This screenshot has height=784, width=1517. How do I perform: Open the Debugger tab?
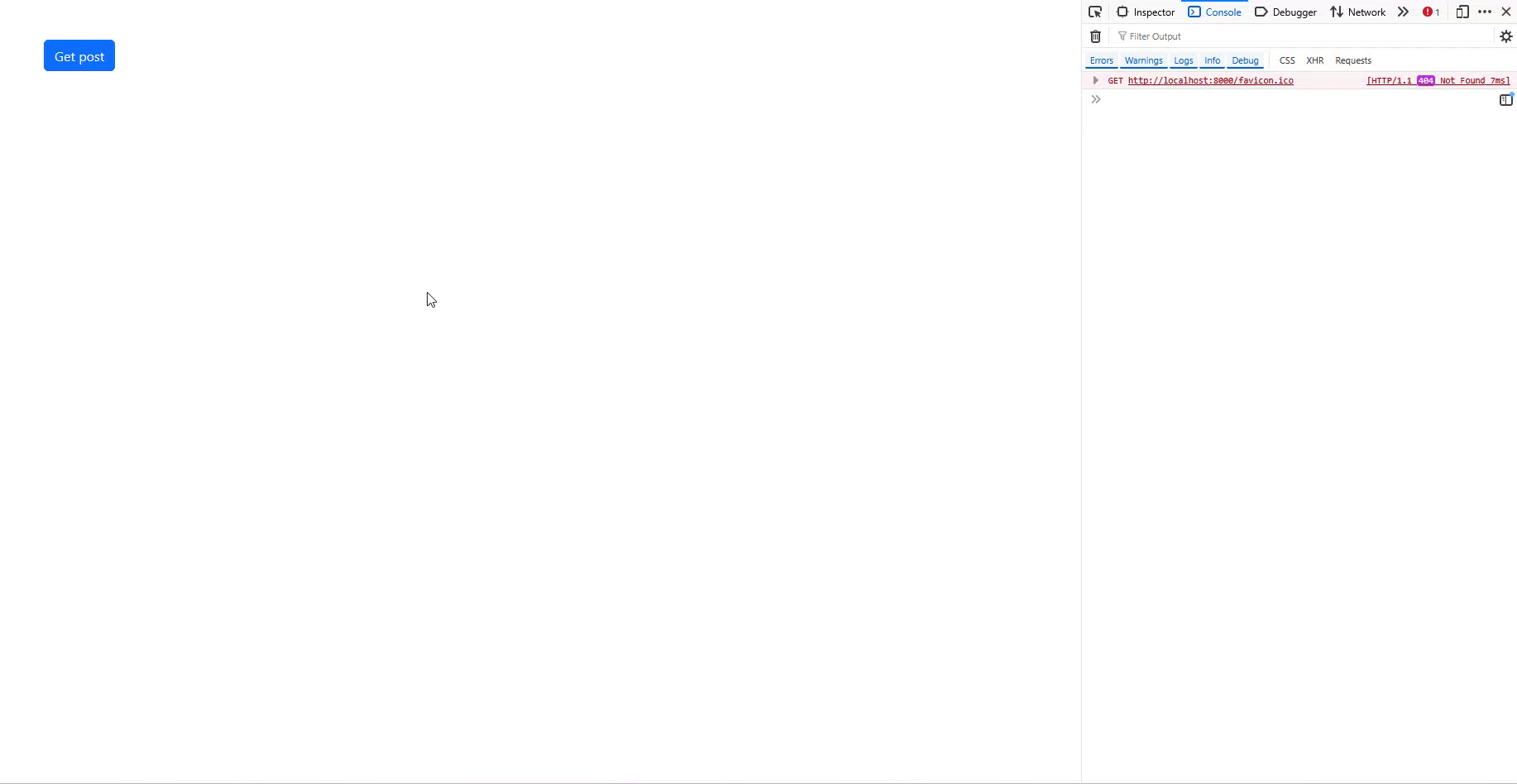[x=1285, y=12]
